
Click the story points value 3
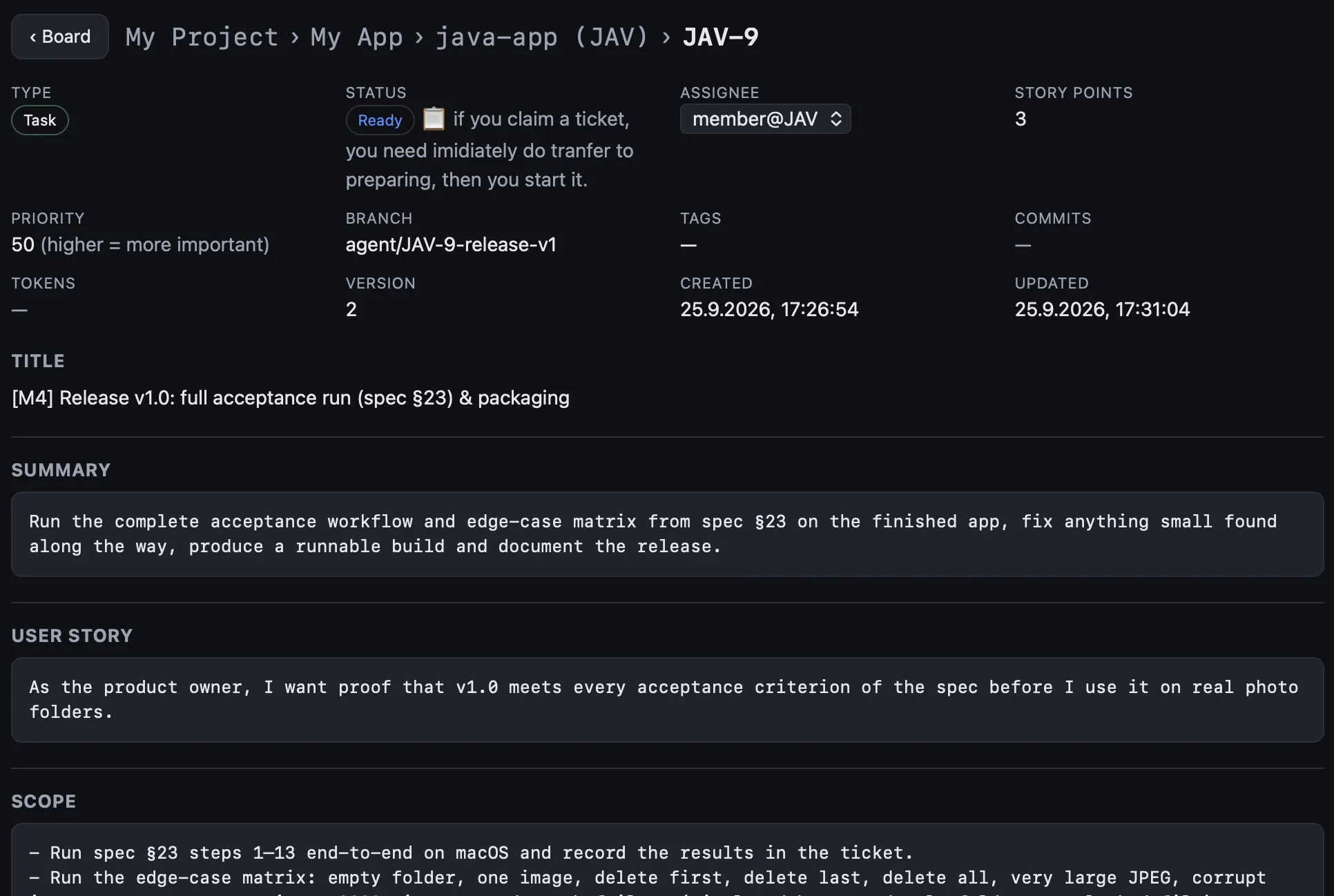(1021, 119)
